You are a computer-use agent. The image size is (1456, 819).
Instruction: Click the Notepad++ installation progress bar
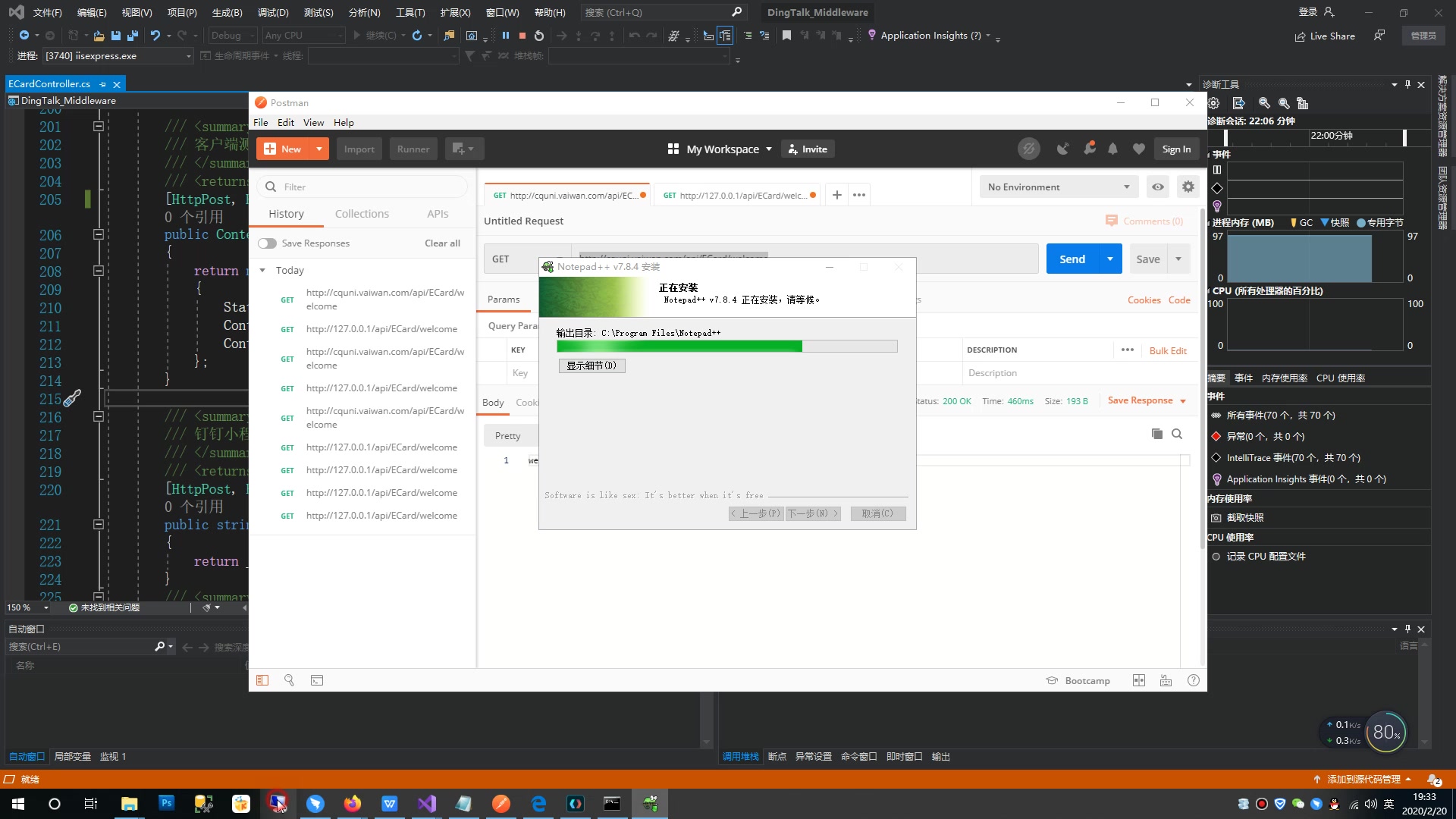tap(726, 347)
